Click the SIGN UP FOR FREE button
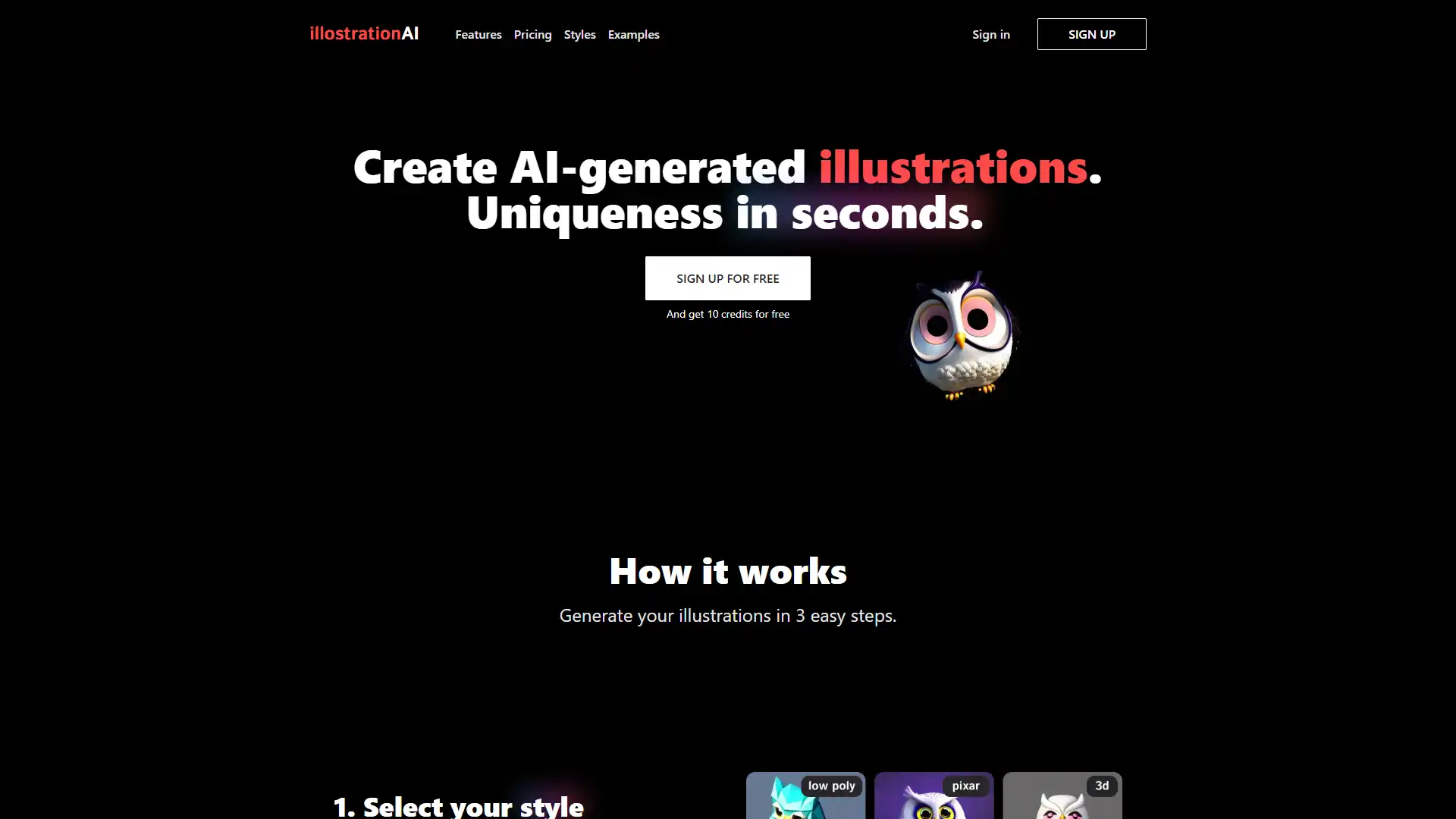The image size is (1456, 819). click(727, 278)
